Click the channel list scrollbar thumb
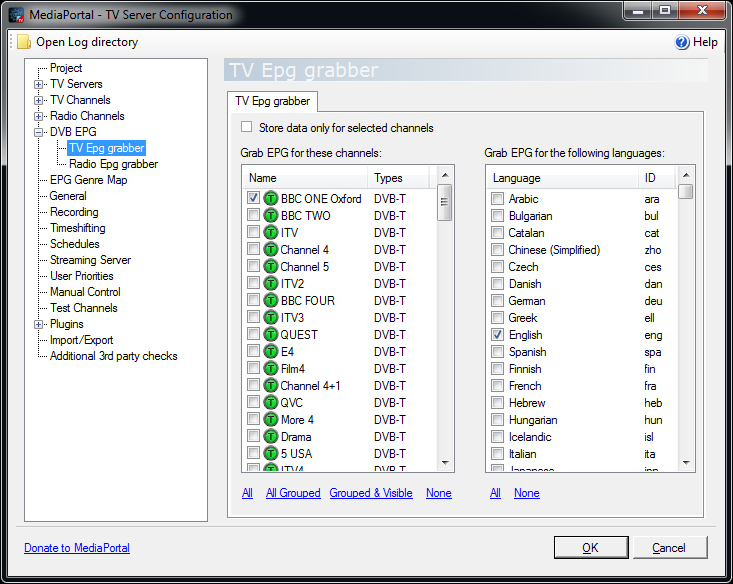Screen dimensions: 733x584 click(445, 202)
